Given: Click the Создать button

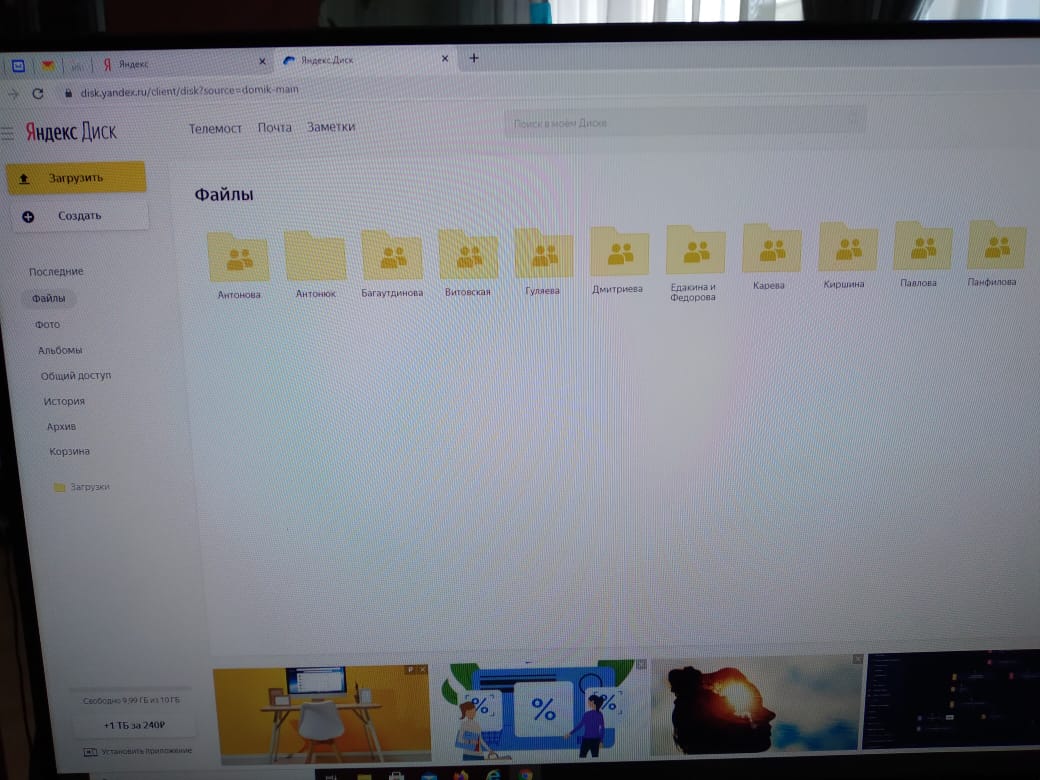Looking at the screenshot, I should tap(79, 216).
